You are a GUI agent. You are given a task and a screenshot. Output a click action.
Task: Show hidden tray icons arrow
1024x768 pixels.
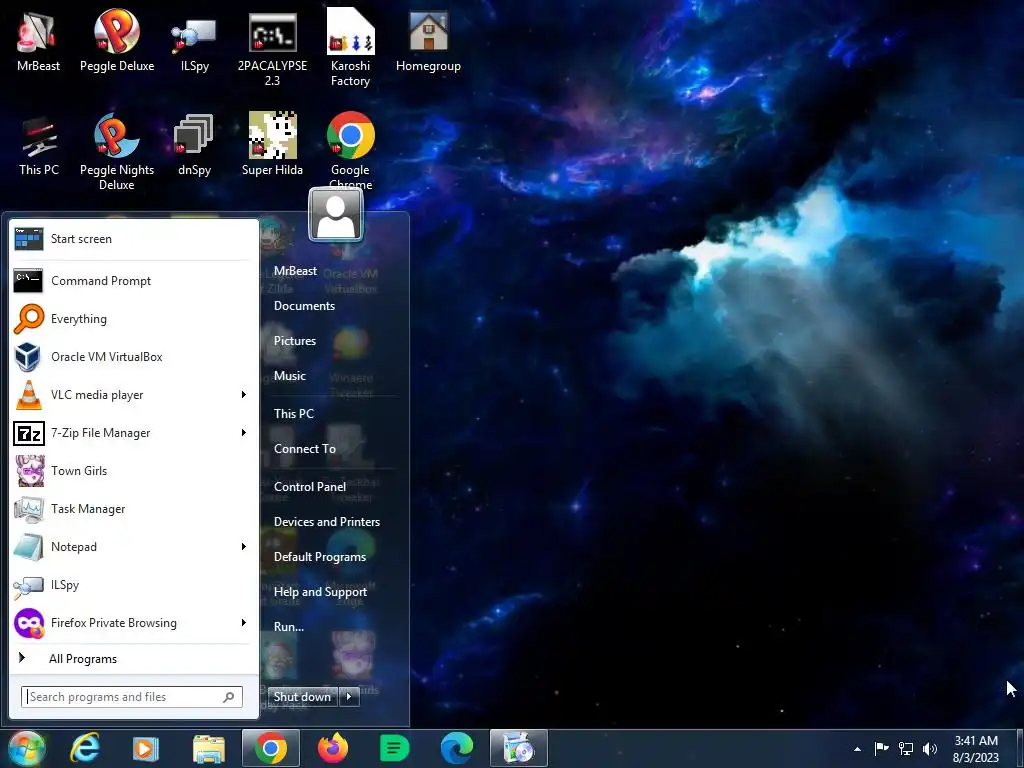857,749
